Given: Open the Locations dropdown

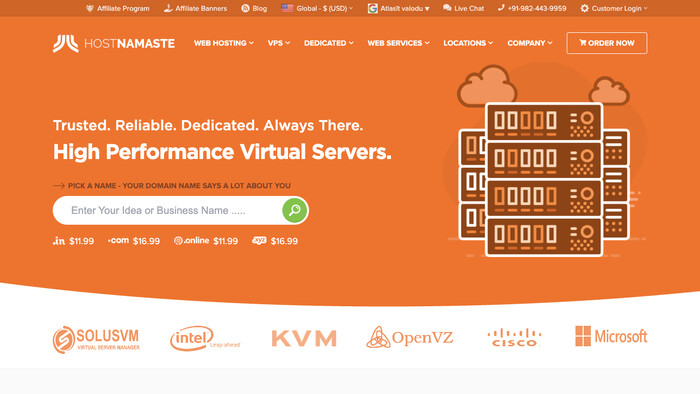Looking at the screenshot, I should pyautogui.click(x=468, y=43).
